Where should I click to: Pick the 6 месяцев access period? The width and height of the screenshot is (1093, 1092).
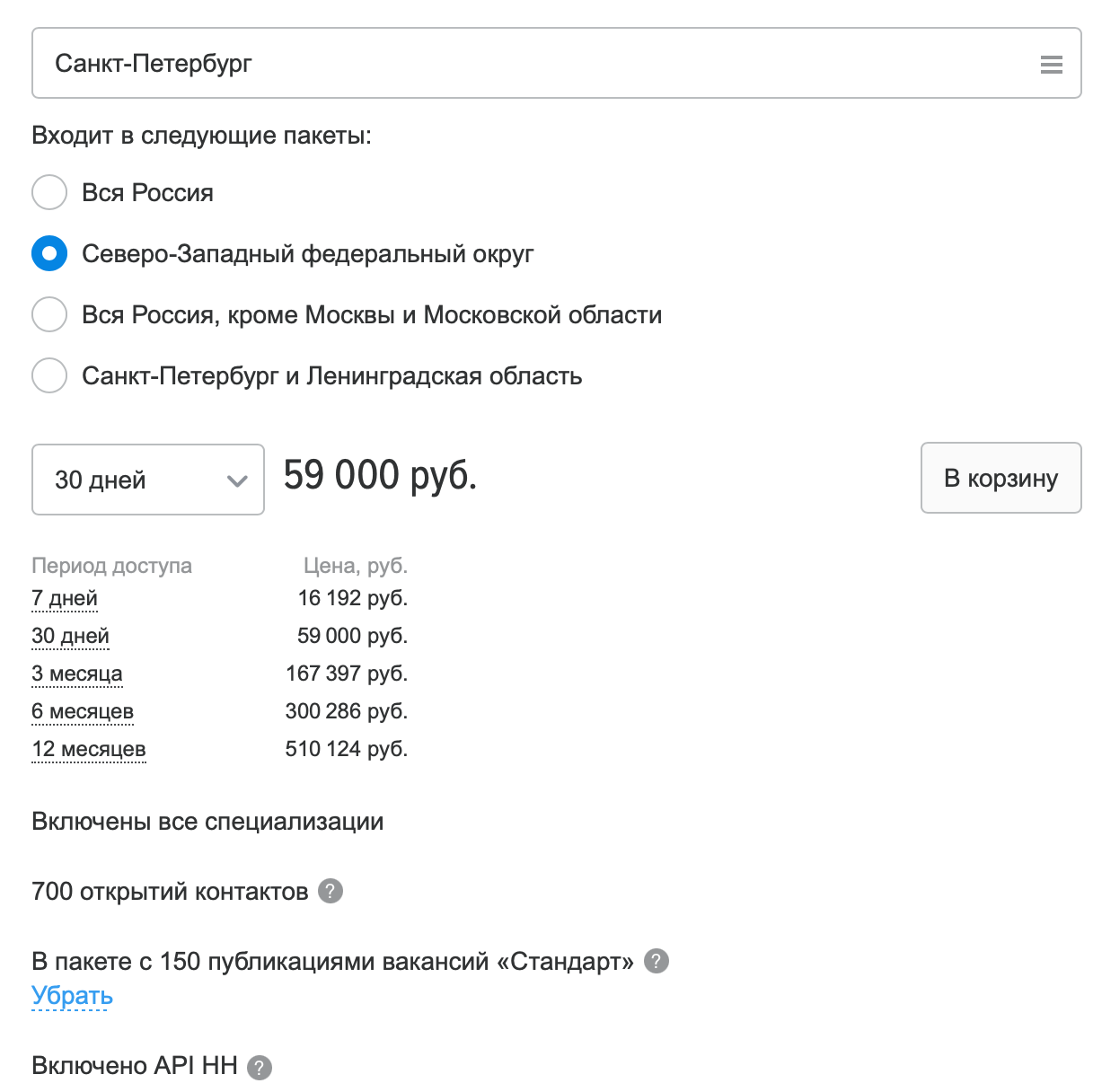(83, 711)
